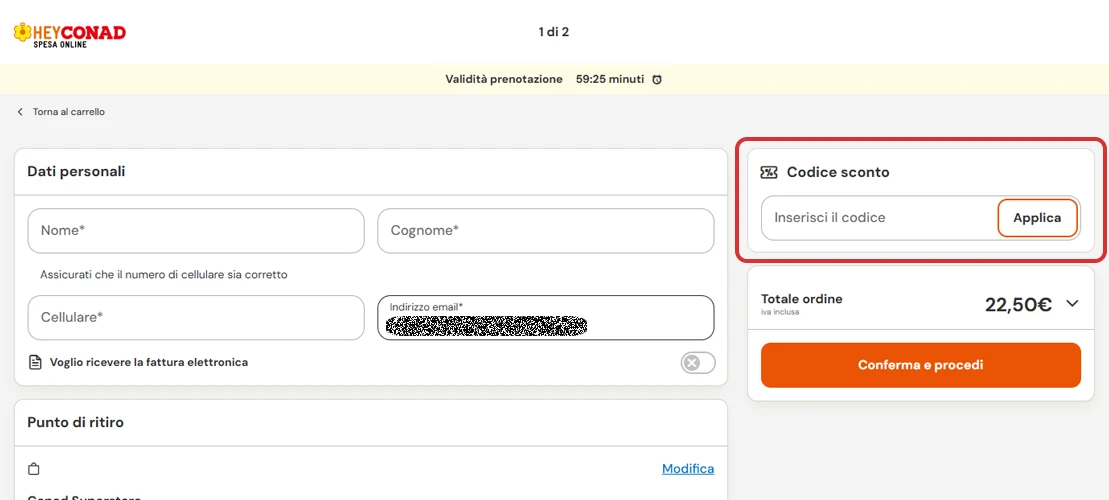Click the Modifica link for pickup point

click(x=687, y=469)
